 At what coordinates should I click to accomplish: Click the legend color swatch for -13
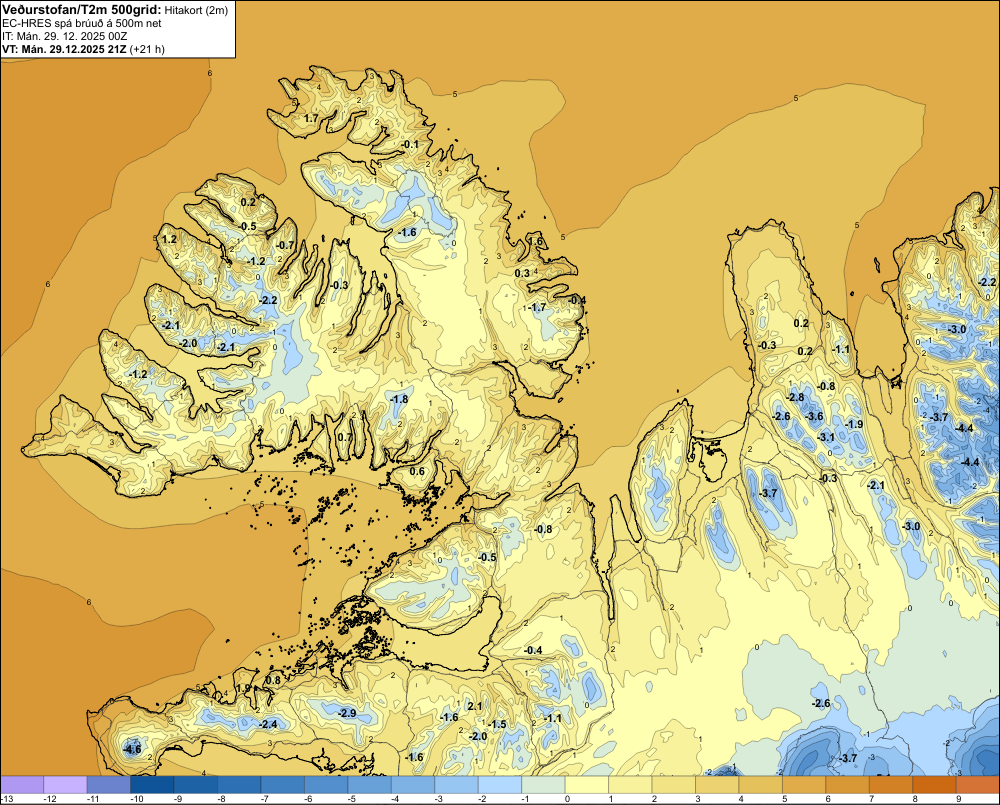(22, 784)
